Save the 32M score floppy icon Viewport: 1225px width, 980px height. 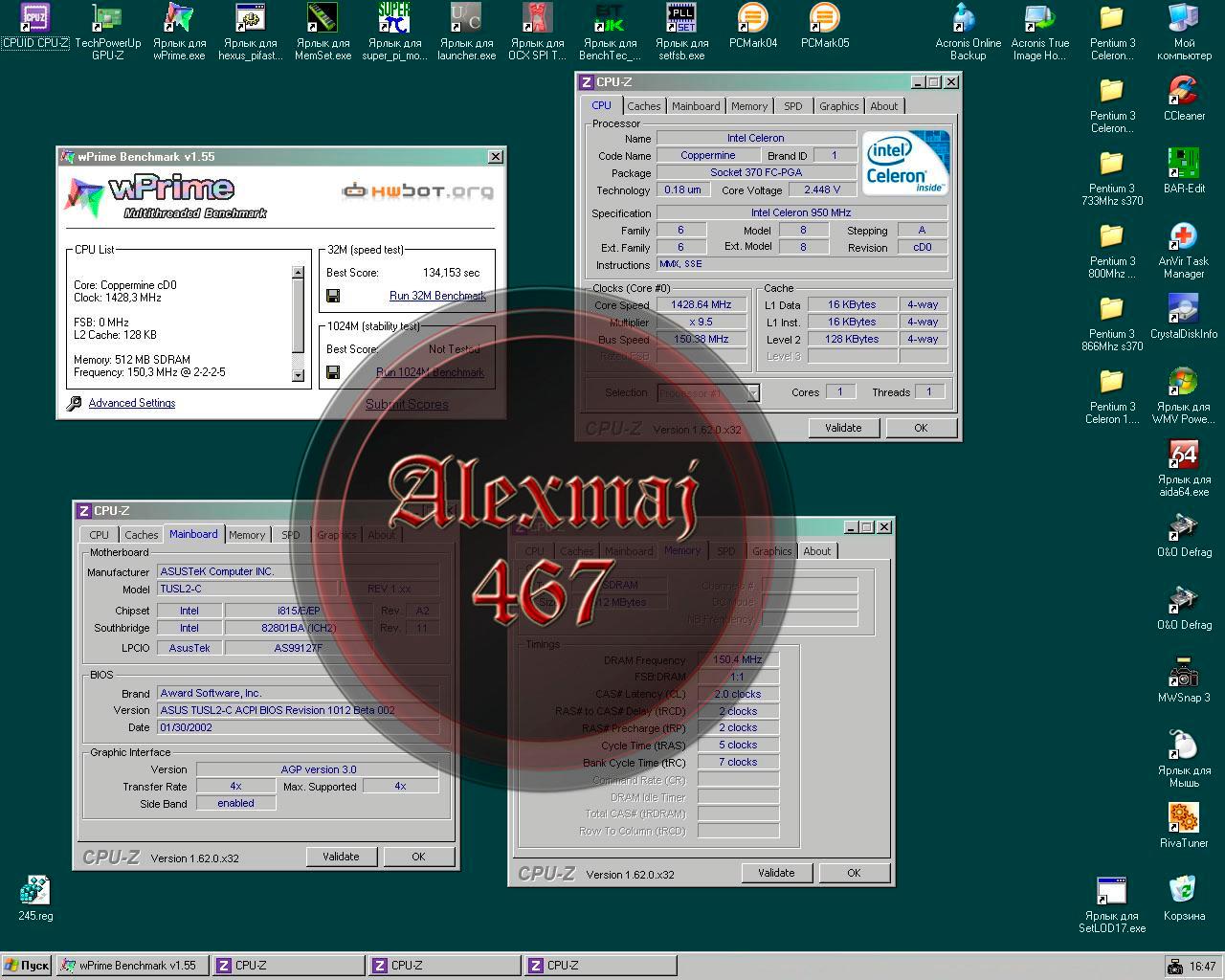point(333,296)
